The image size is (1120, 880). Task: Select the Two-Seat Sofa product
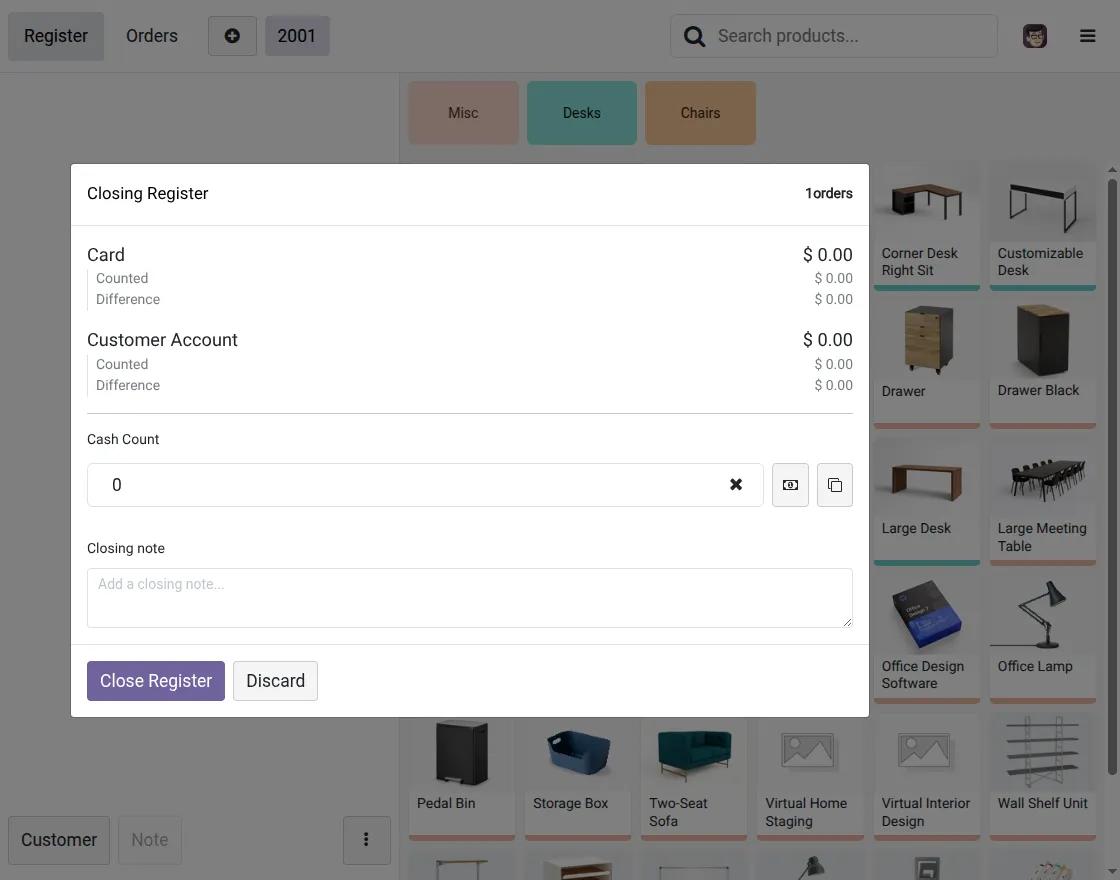click(x=694, y=779)
